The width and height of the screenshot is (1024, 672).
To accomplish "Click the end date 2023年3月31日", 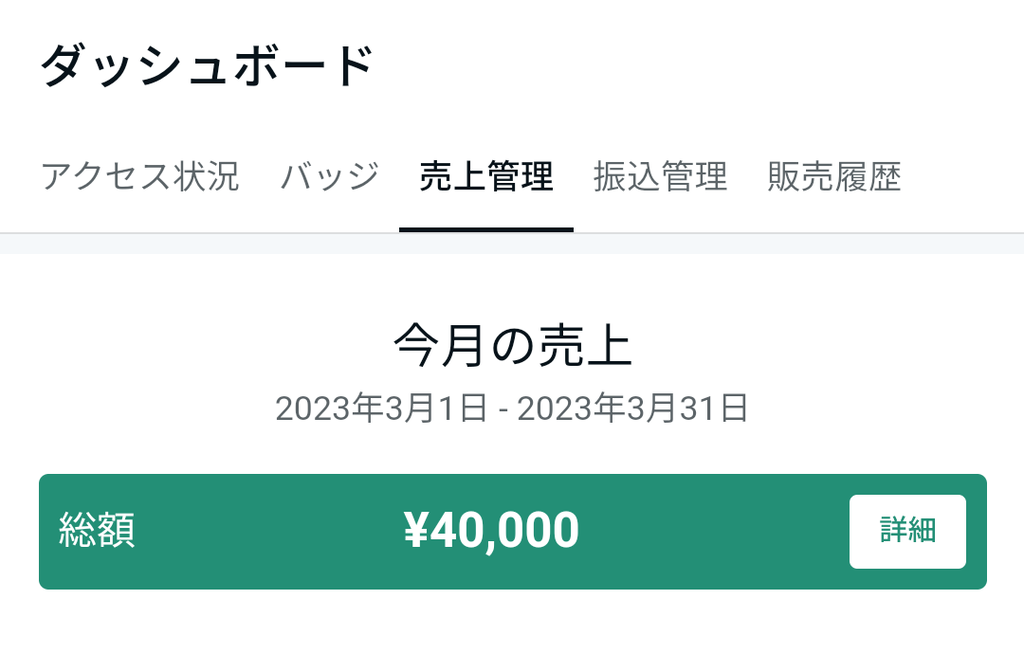I will coord(633,408).
